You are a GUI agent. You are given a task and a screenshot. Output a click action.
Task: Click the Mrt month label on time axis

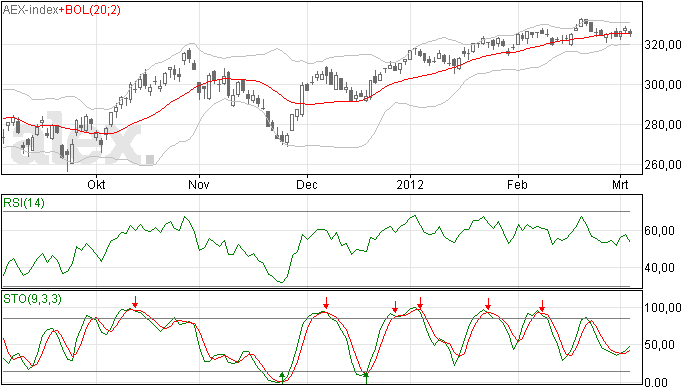pos(620,184)
